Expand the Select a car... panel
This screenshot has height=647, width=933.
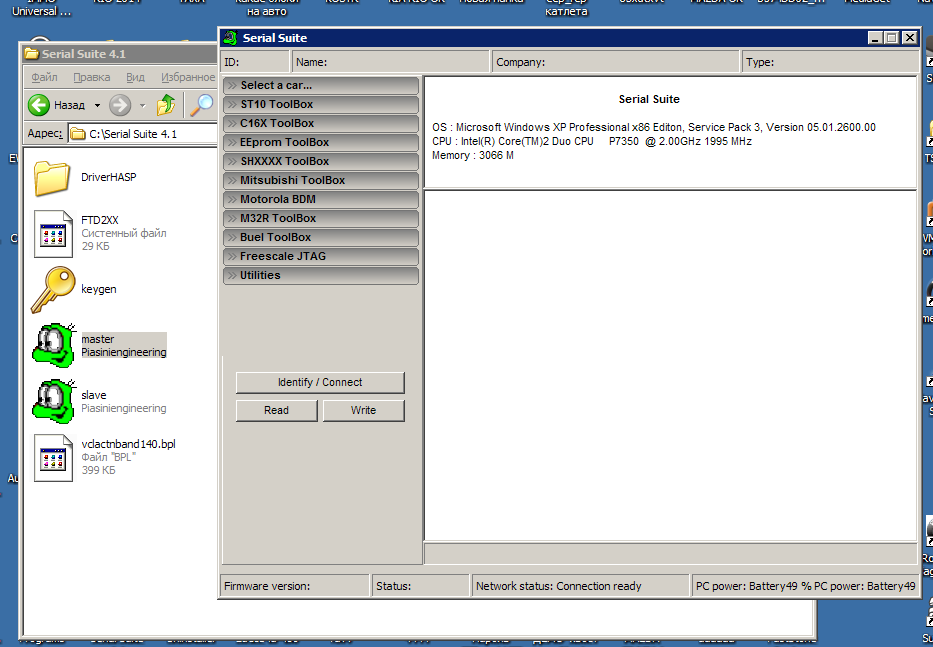pos(321,86)
